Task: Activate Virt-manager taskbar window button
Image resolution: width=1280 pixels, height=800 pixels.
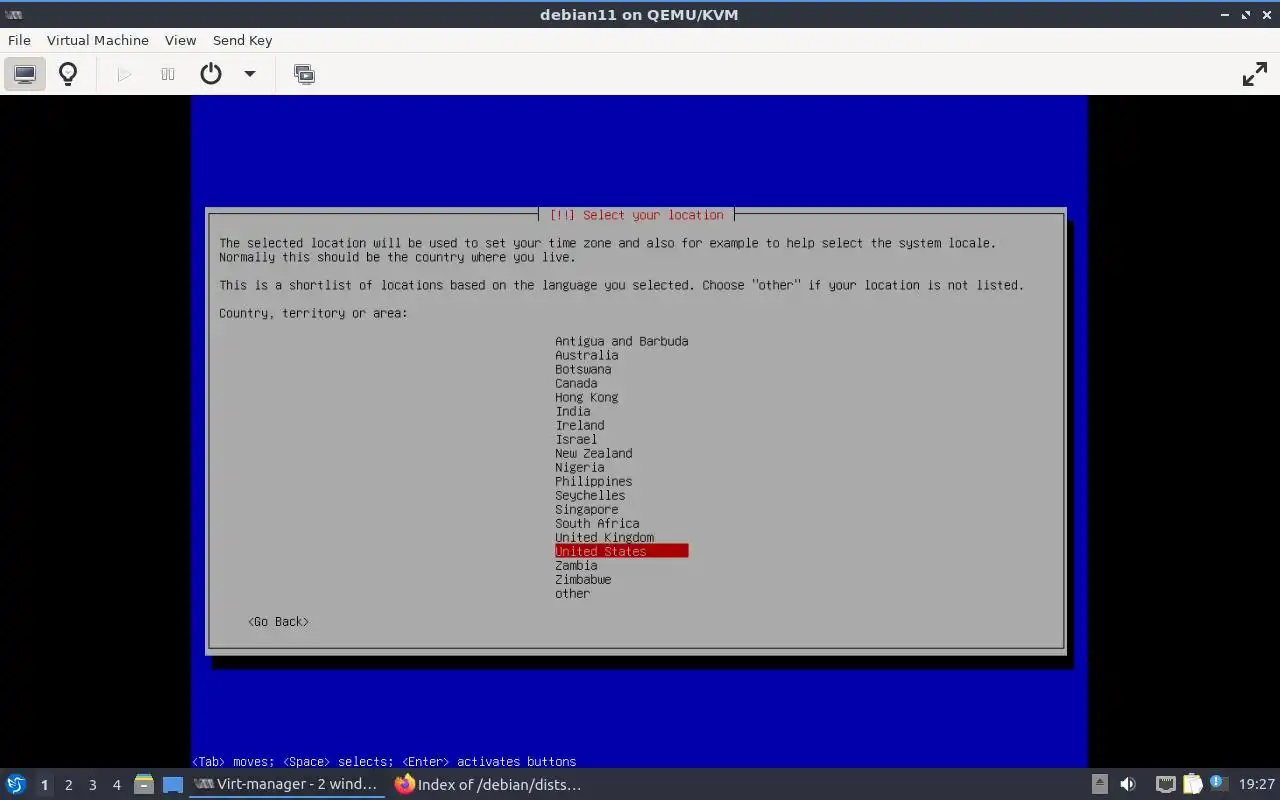Action: pyautogui.click(x=287, y=784)
